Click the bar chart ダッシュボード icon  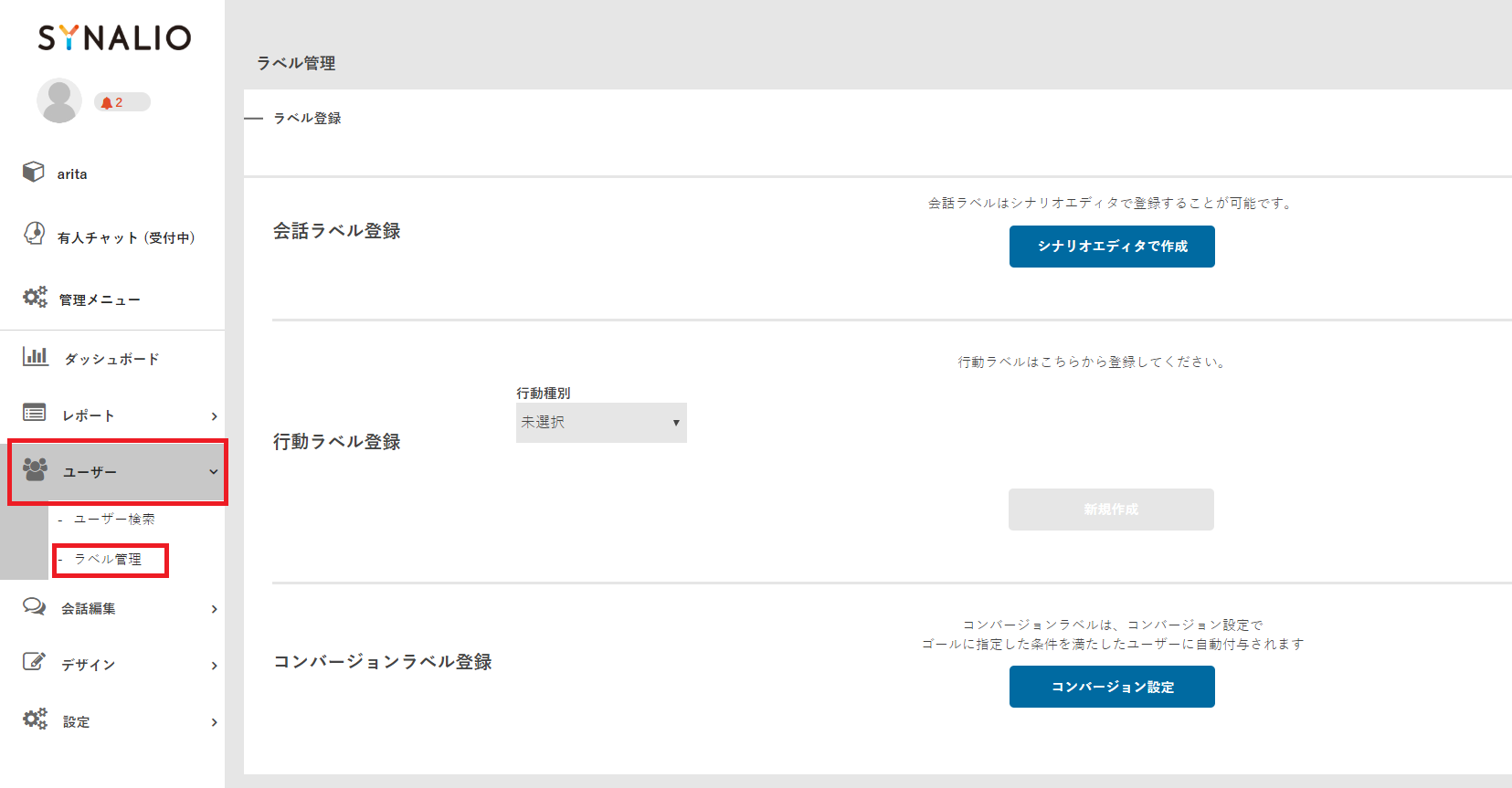click(x=36, y=356)
